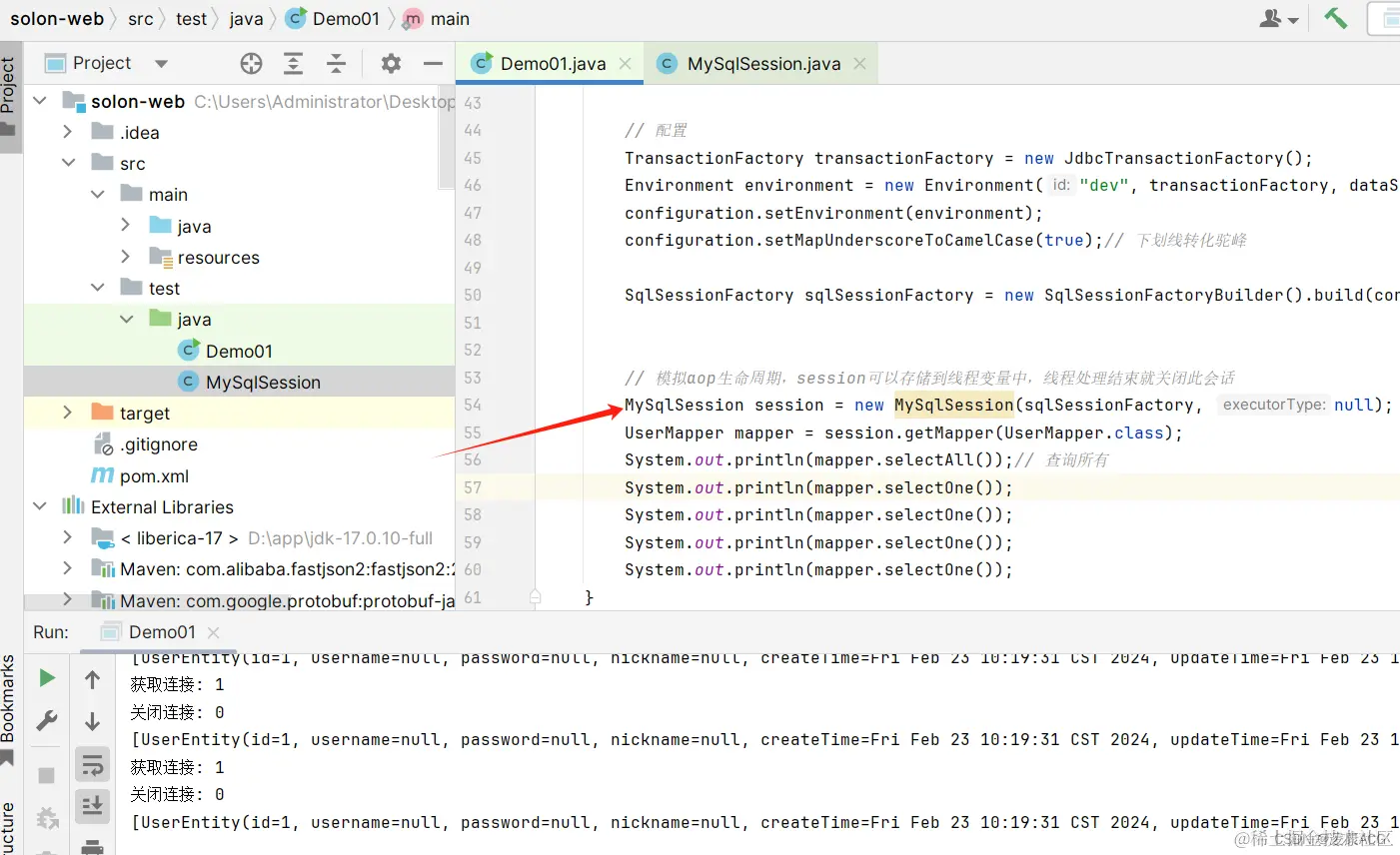Image resolution: width=1400 pixels, height=855 pixels.
Task: Open the Project view dropdown
Action: tap(161, 64)
